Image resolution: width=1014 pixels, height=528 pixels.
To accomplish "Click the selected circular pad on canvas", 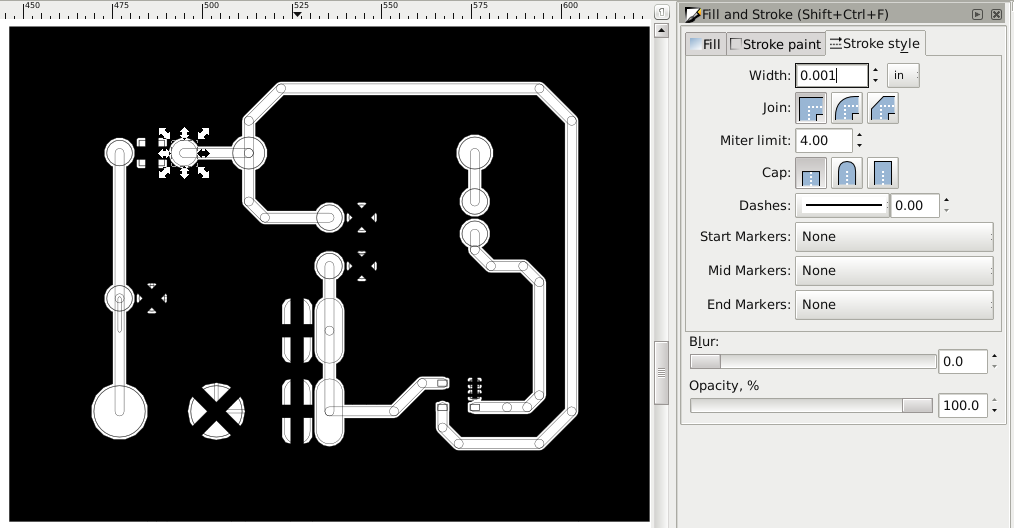I will pos(184,153).
